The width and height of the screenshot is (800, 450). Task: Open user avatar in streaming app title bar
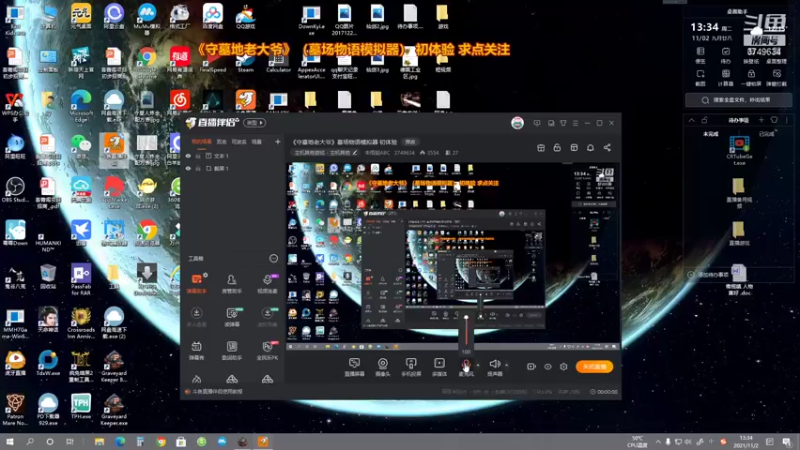click(x=517, y=123)
